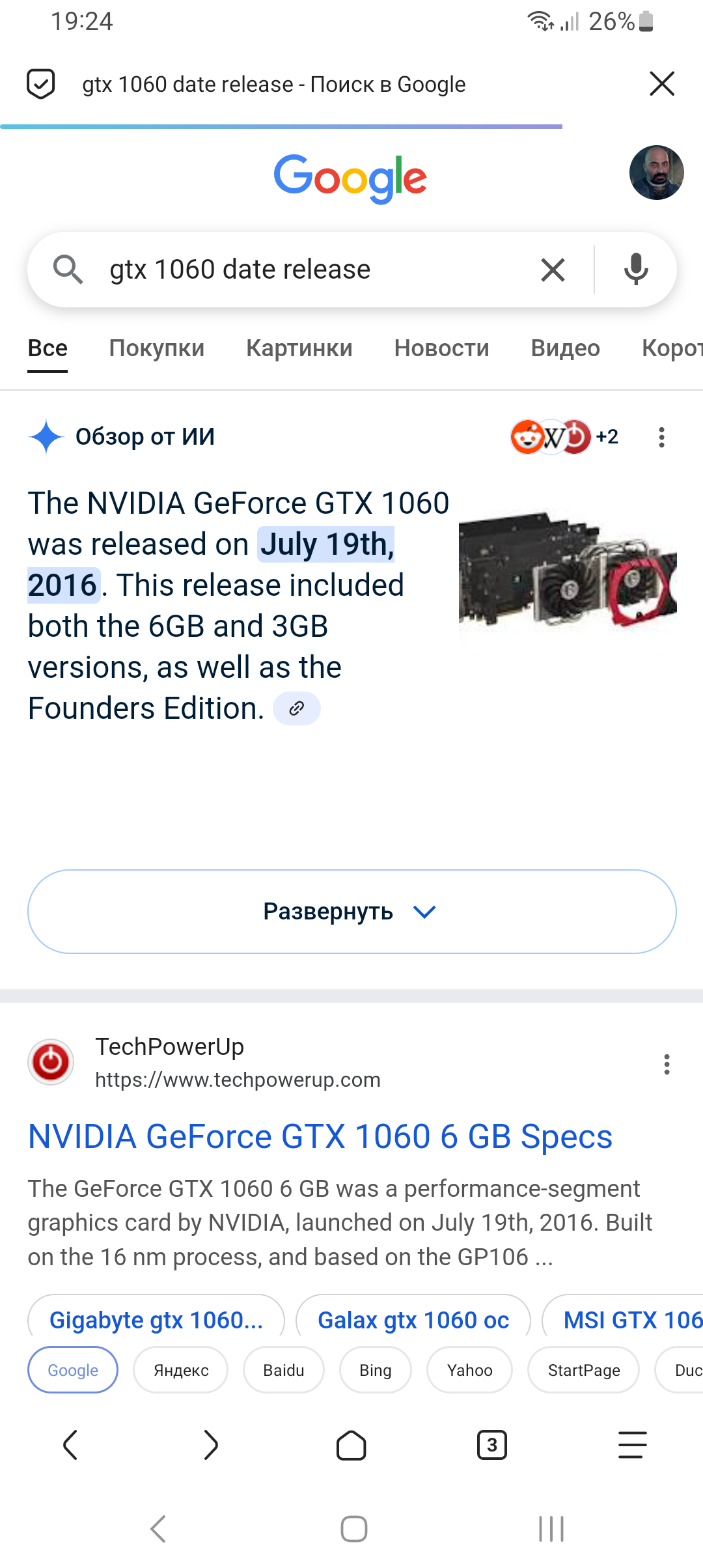This screenshot has width=703, height=1568.
Task: Select the Bing search engine chip
Action: click(x=376, y=1370)
